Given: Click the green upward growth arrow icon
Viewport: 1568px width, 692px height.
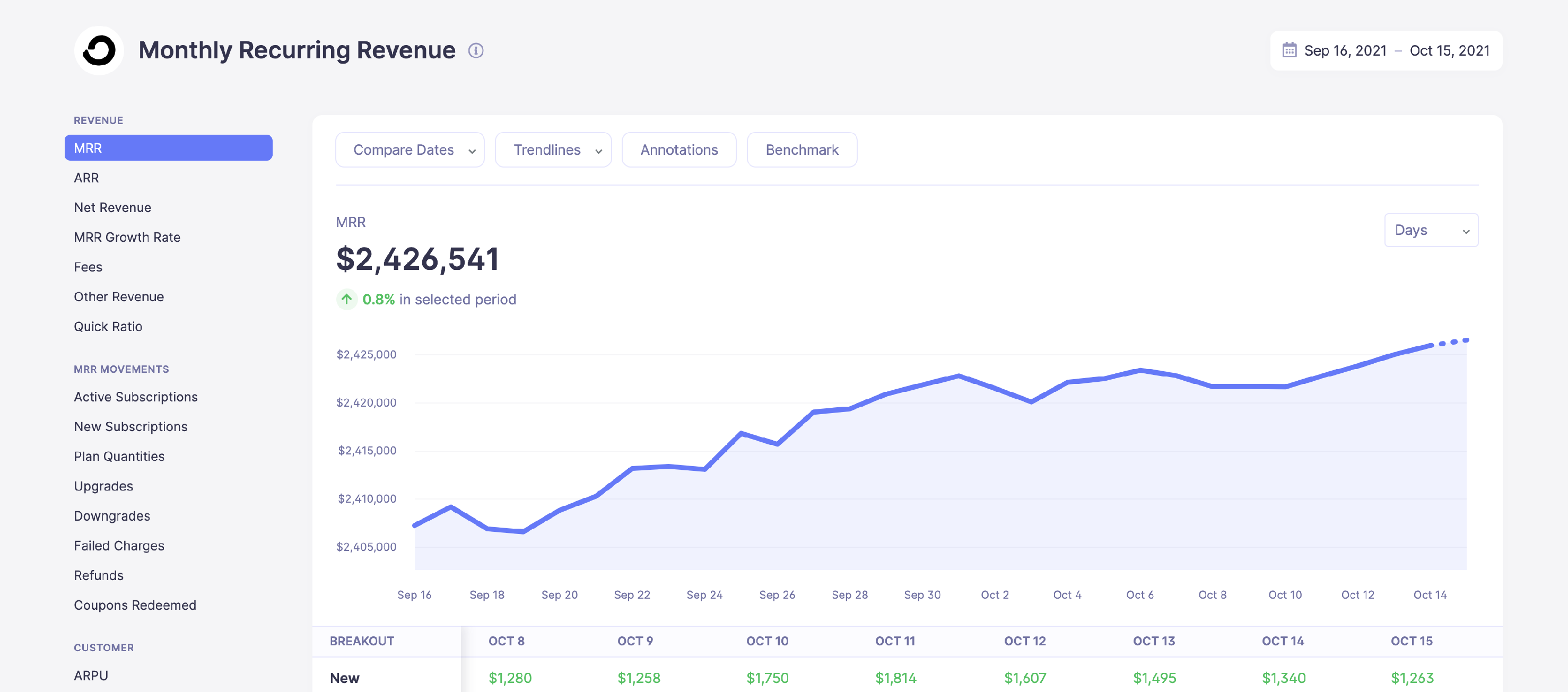Looking at the screenshot, I should pyautogui.click(x=346, y=299).
